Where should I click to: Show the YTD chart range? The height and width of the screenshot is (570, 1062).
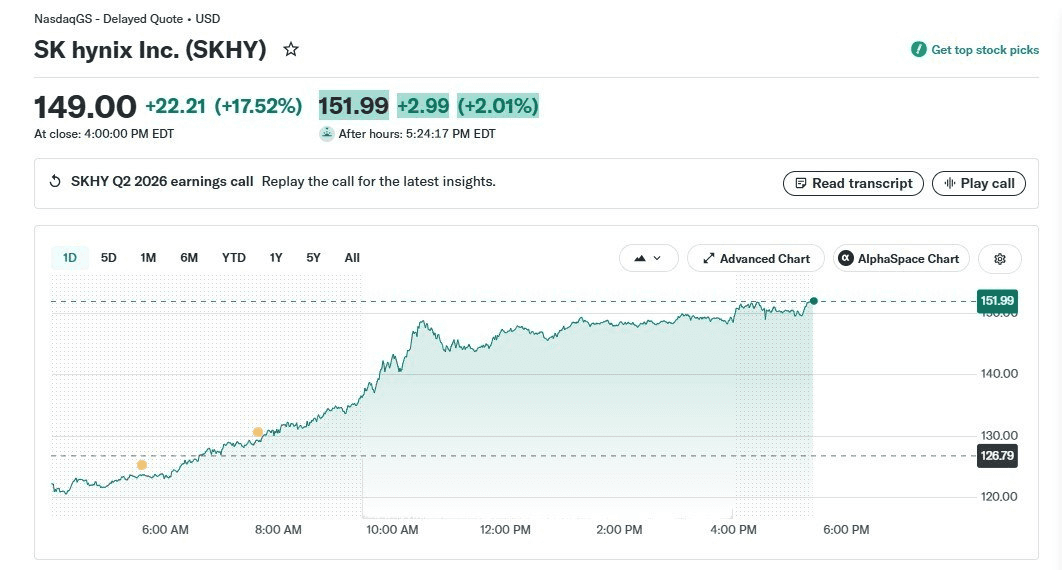[234, 258]
